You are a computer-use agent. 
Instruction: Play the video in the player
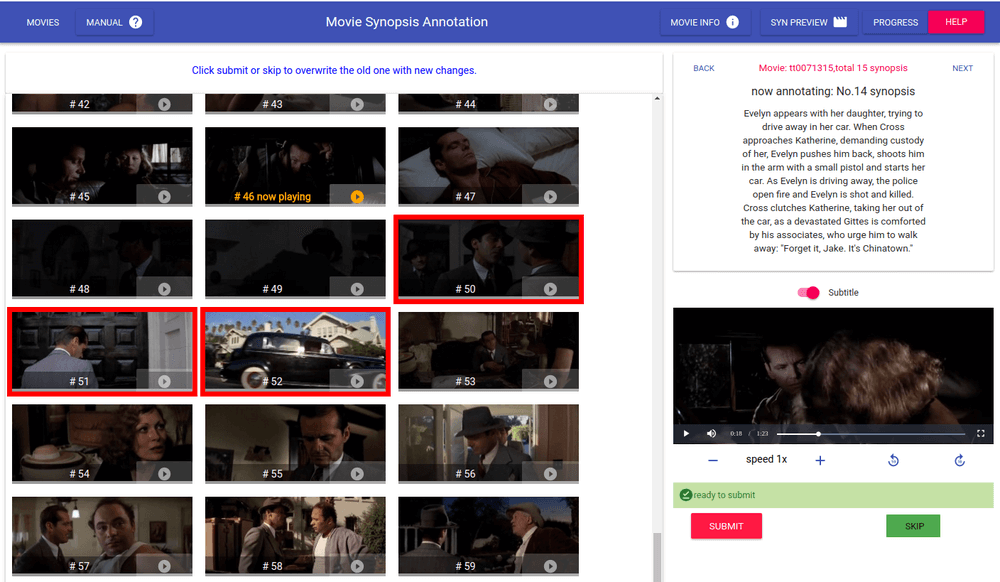click(x=686, y=433)
